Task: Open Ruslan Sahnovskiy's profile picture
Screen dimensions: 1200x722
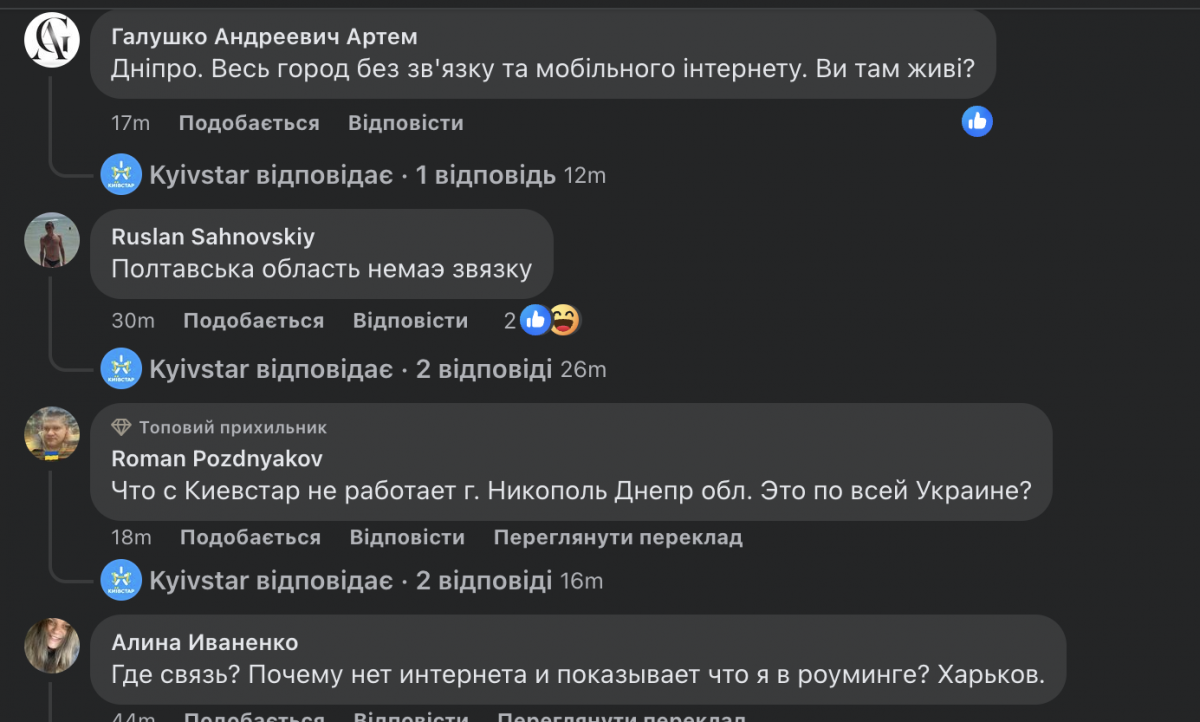Action: click(52, 240)
